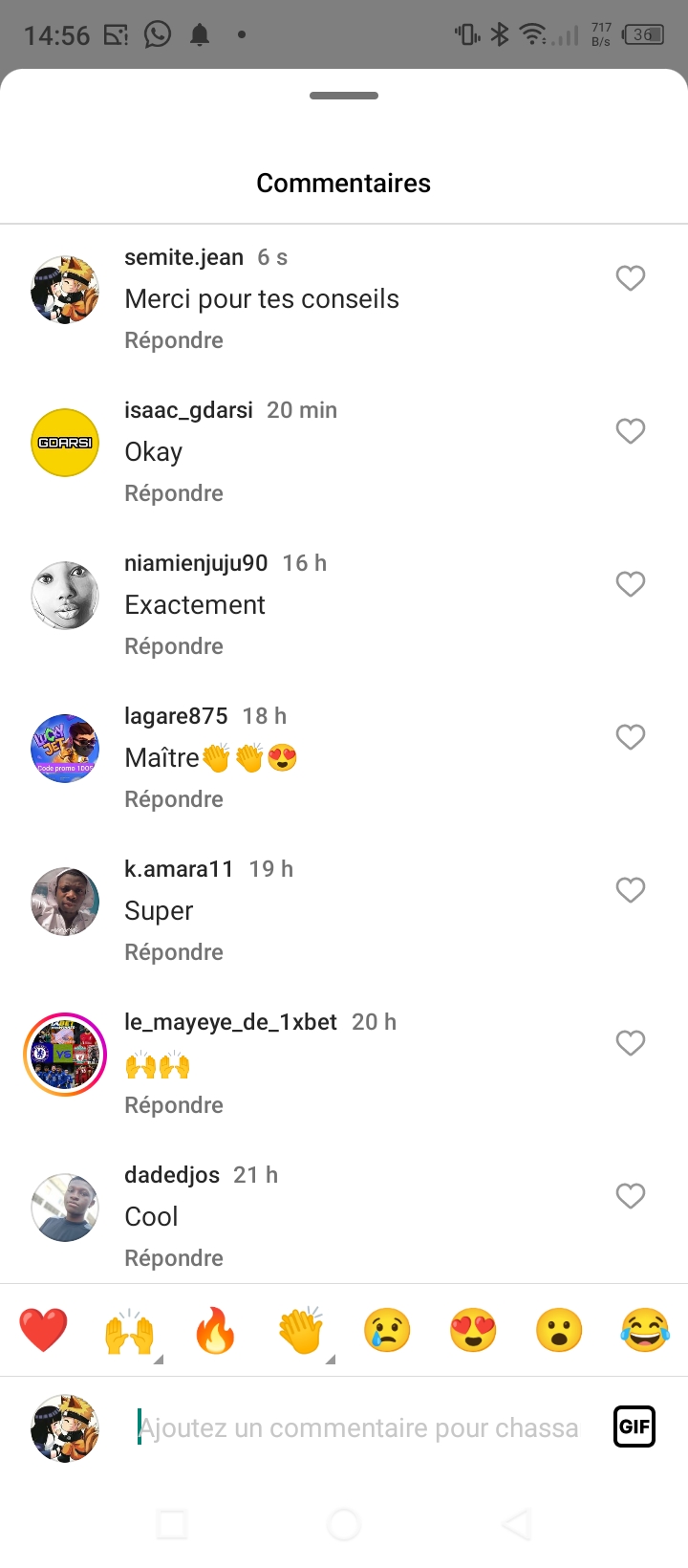Screen dimensions: 688x1568
Task: Open the username niamienjuju90's profile
Action: 196,563
